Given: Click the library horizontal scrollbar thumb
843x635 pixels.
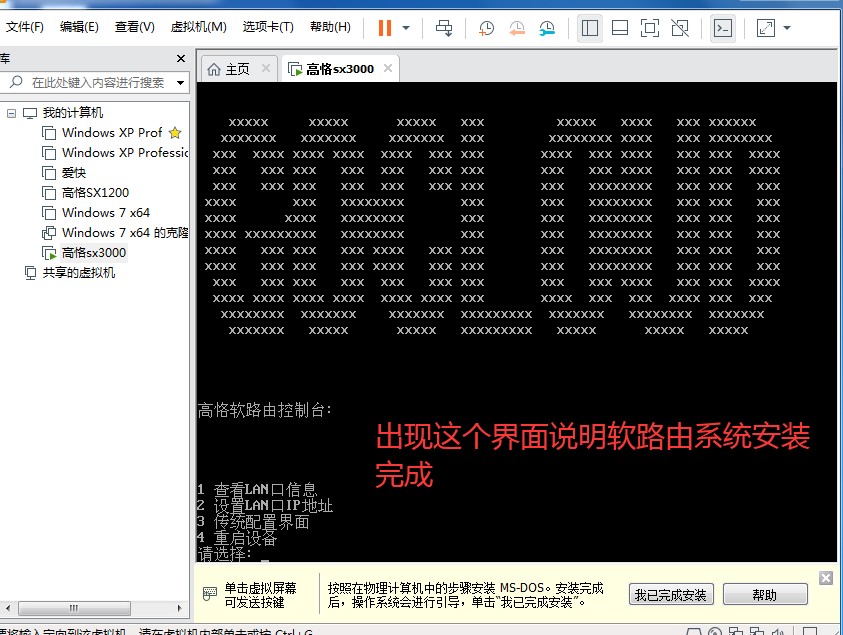Looking at the screenshot, I should 74,608.
